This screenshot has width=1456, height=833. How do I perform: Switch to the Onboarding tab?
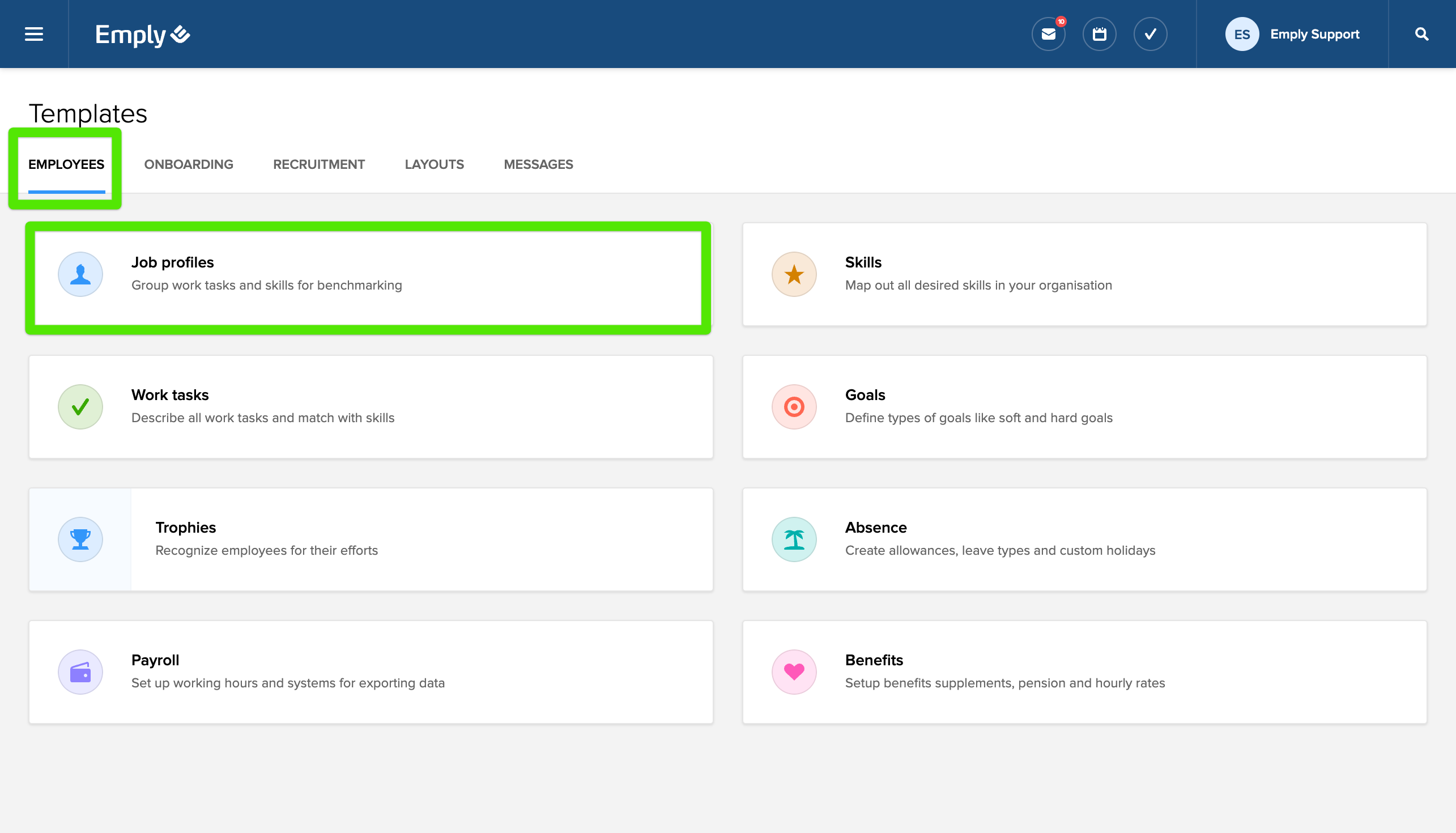coord(189,164)
